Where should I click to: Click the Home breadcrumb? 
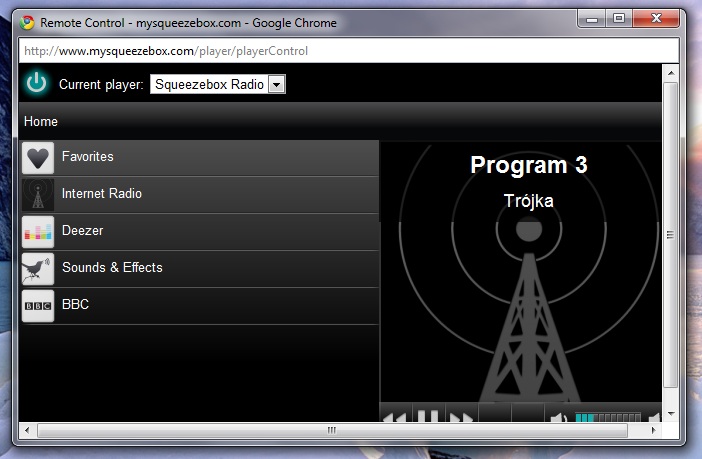pos(41,122)
